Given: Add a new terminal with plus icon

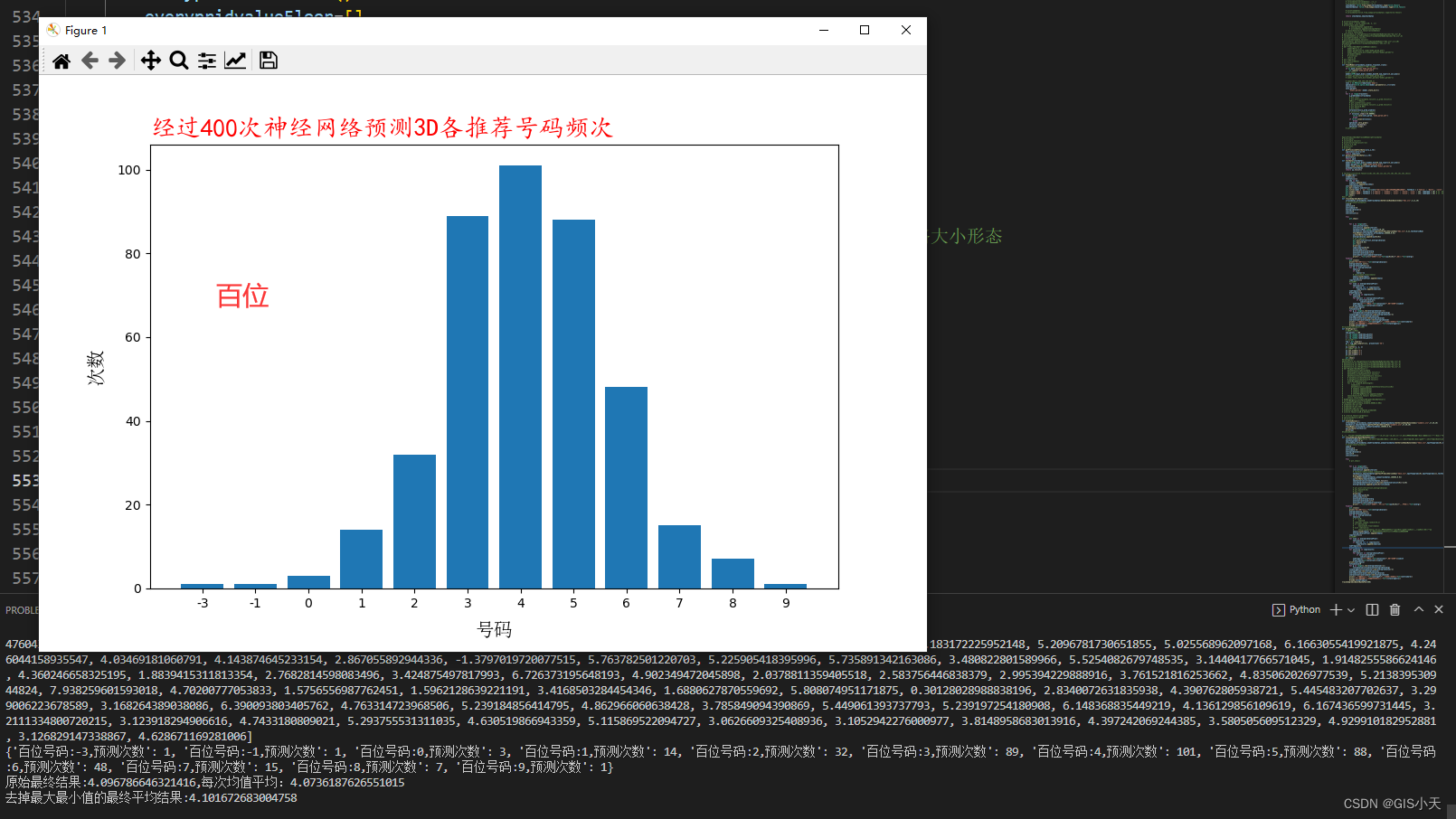Looking at the screenshot, I should pos(1336,610).
